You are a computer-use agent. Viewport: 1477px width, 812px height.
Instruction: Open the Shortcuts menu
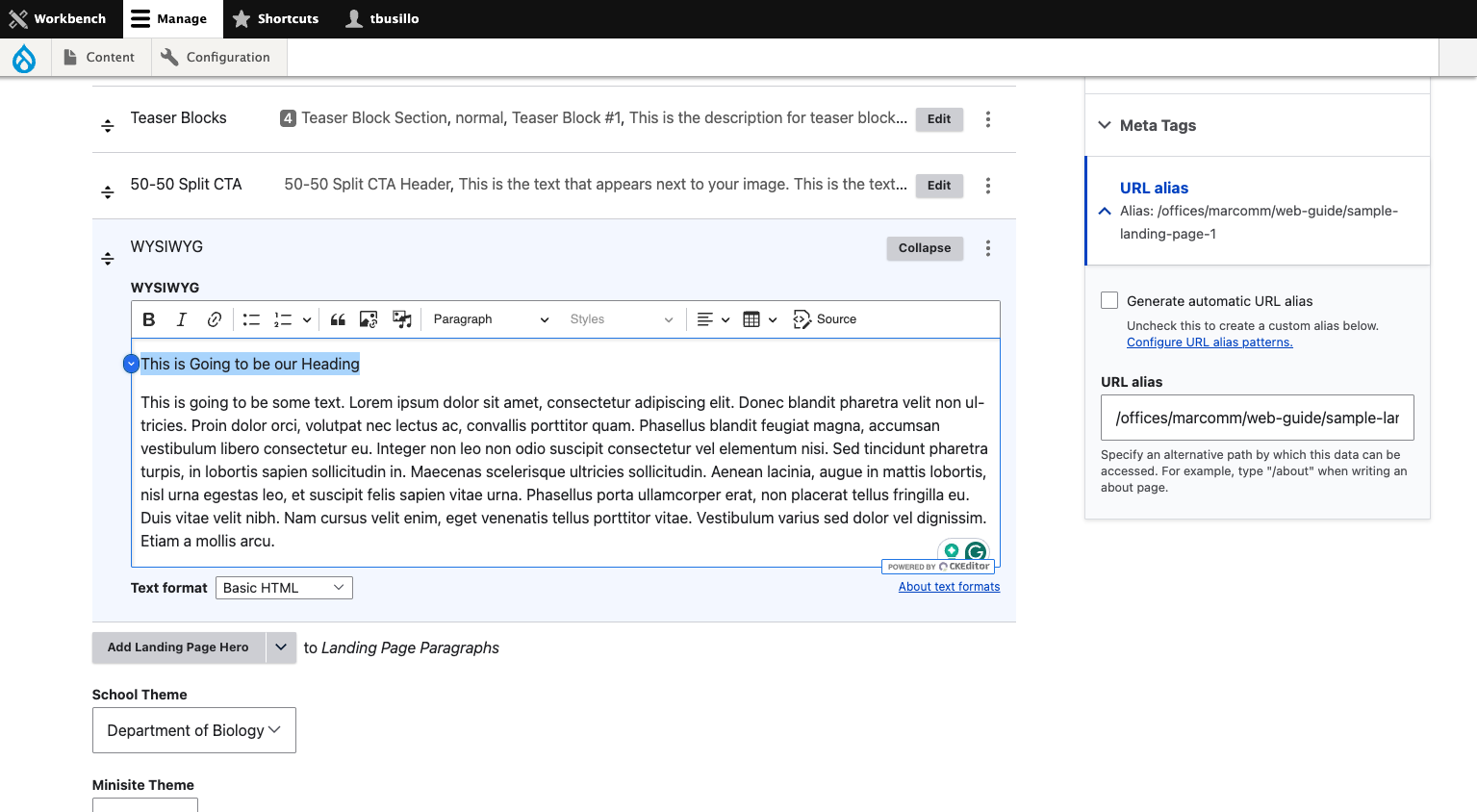275,18
